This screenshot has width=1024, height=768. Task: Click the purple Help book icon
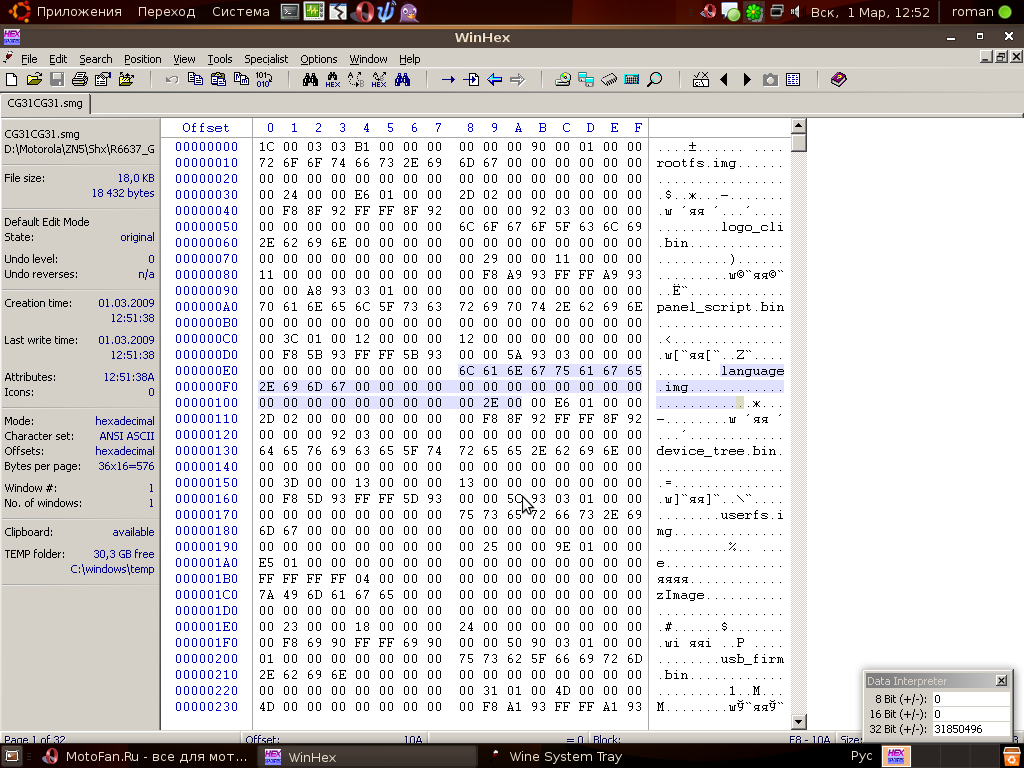pos(839,80)
